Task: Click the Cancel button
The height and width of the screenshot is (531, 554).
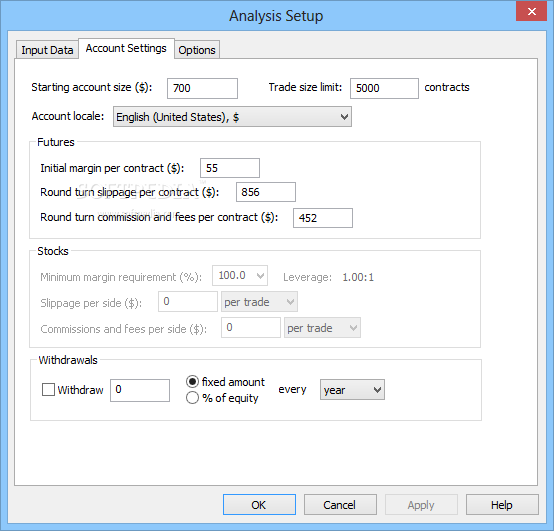Action: 340,505
